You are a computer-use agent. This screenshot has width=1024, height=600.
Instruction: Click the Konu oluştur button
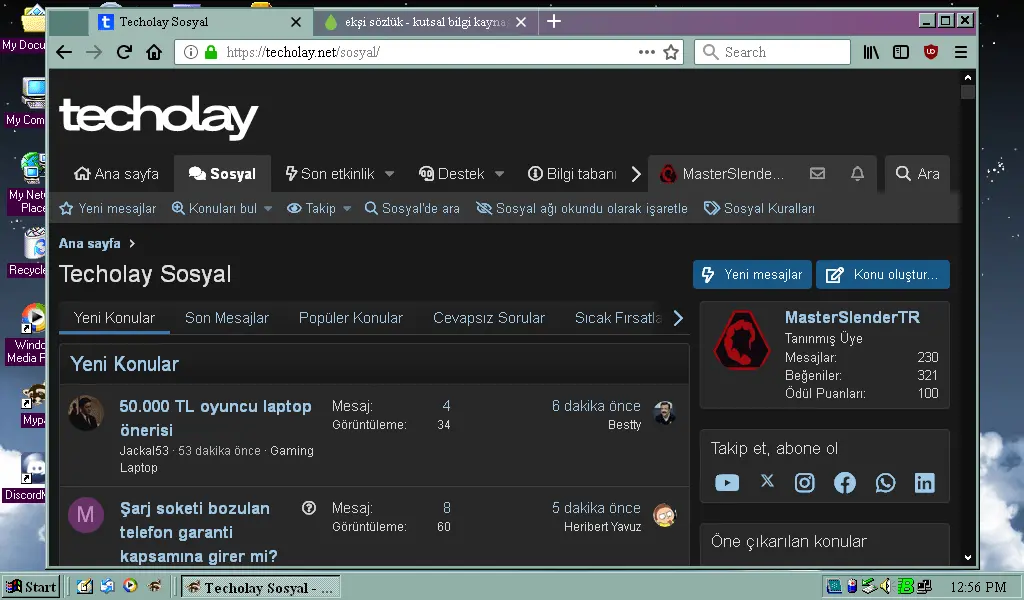(x=883, y=274)
